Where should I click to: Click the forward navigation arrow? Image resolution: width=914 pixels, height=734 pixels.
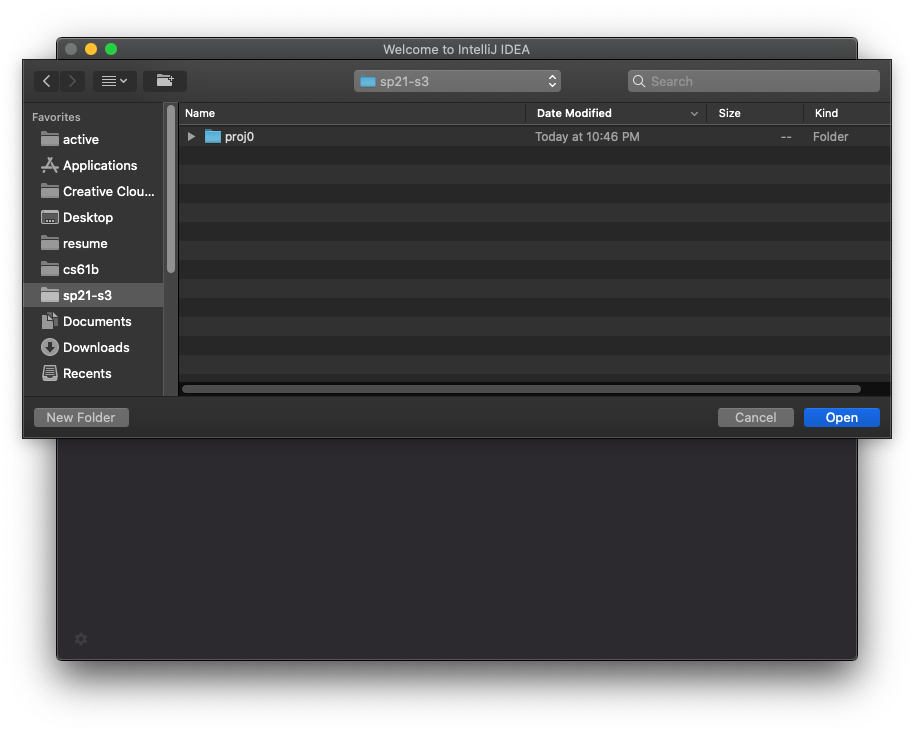tap(72, 81)
